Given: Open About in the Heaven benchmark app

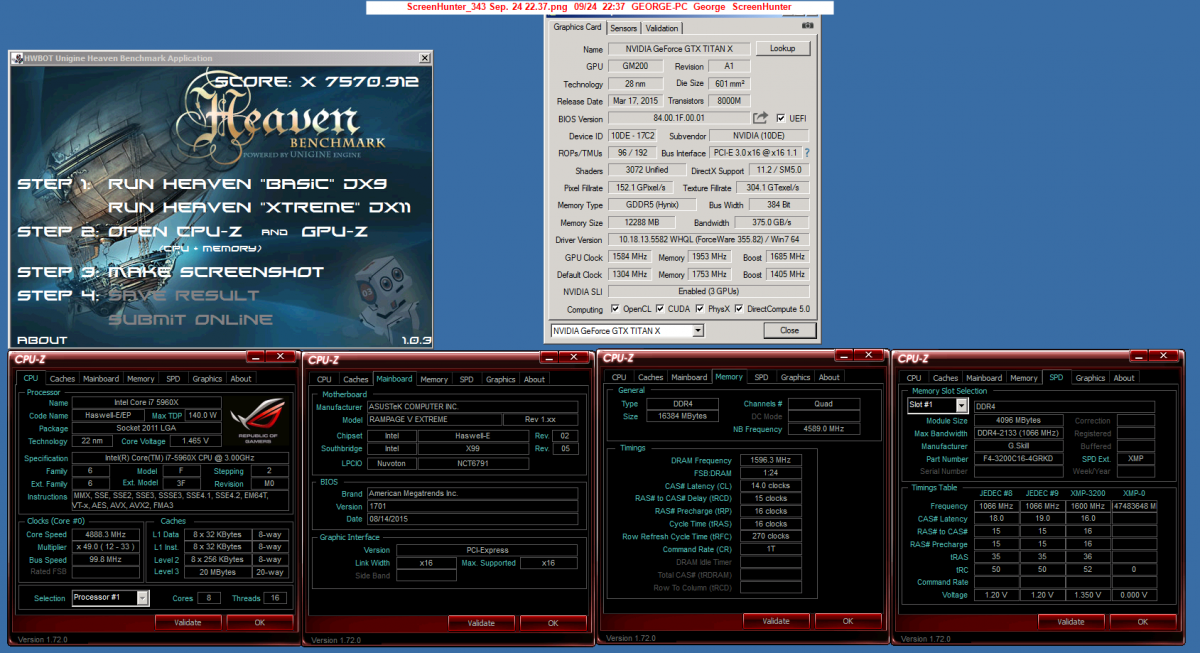Looking at the screenshot, I should coord(43,340).
